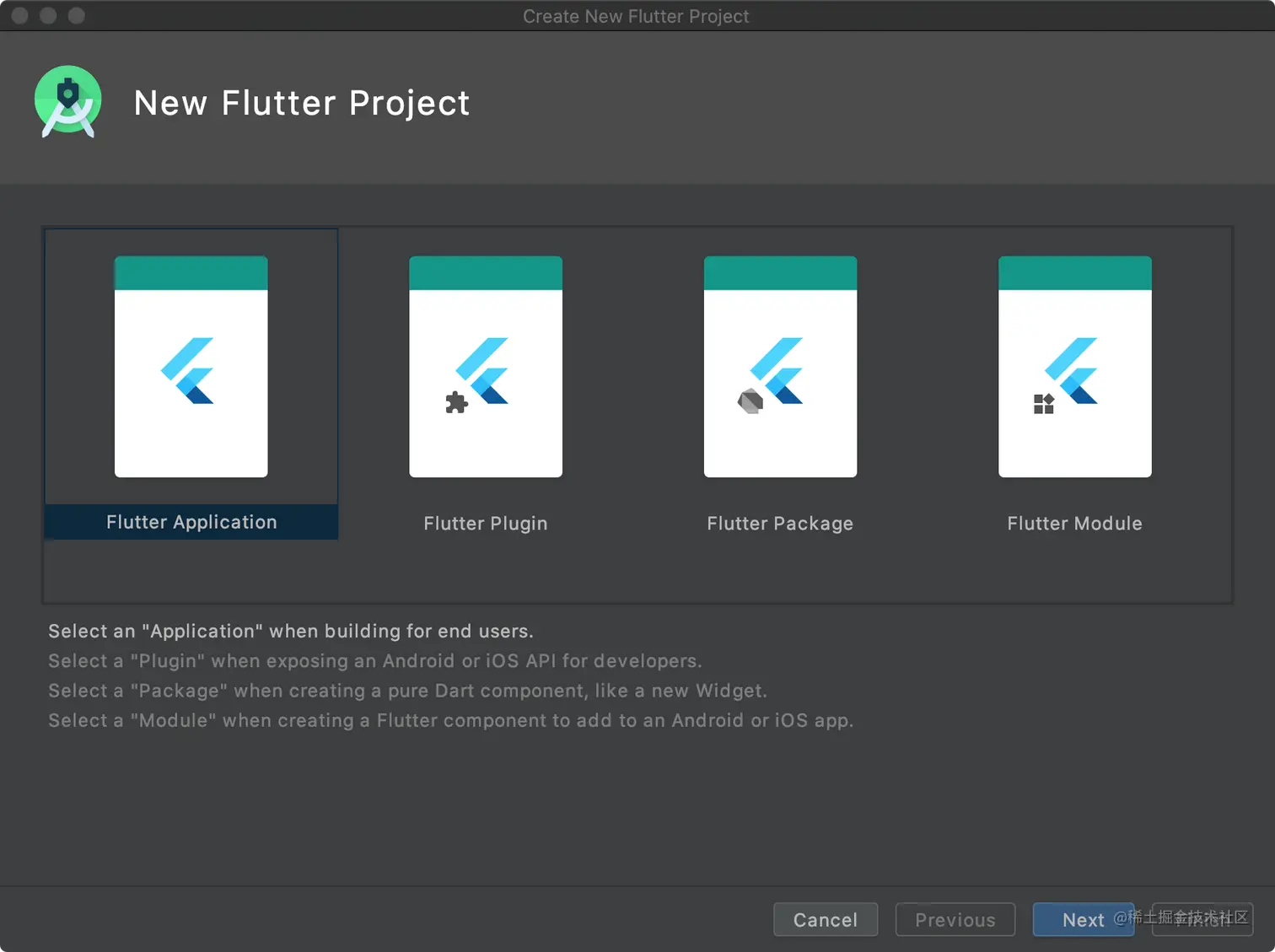The height and width of the screenshot is (952, 1275).
Task: Click the New Flutter Project heading
Action: [302, 103]
